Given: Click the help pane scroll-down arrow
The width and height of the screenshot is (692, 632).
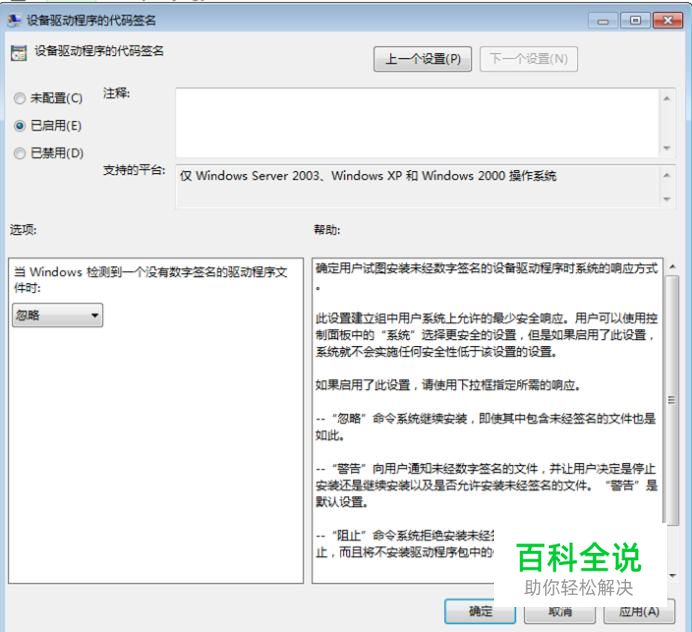Looking at the screenshot, I should 672,575.
